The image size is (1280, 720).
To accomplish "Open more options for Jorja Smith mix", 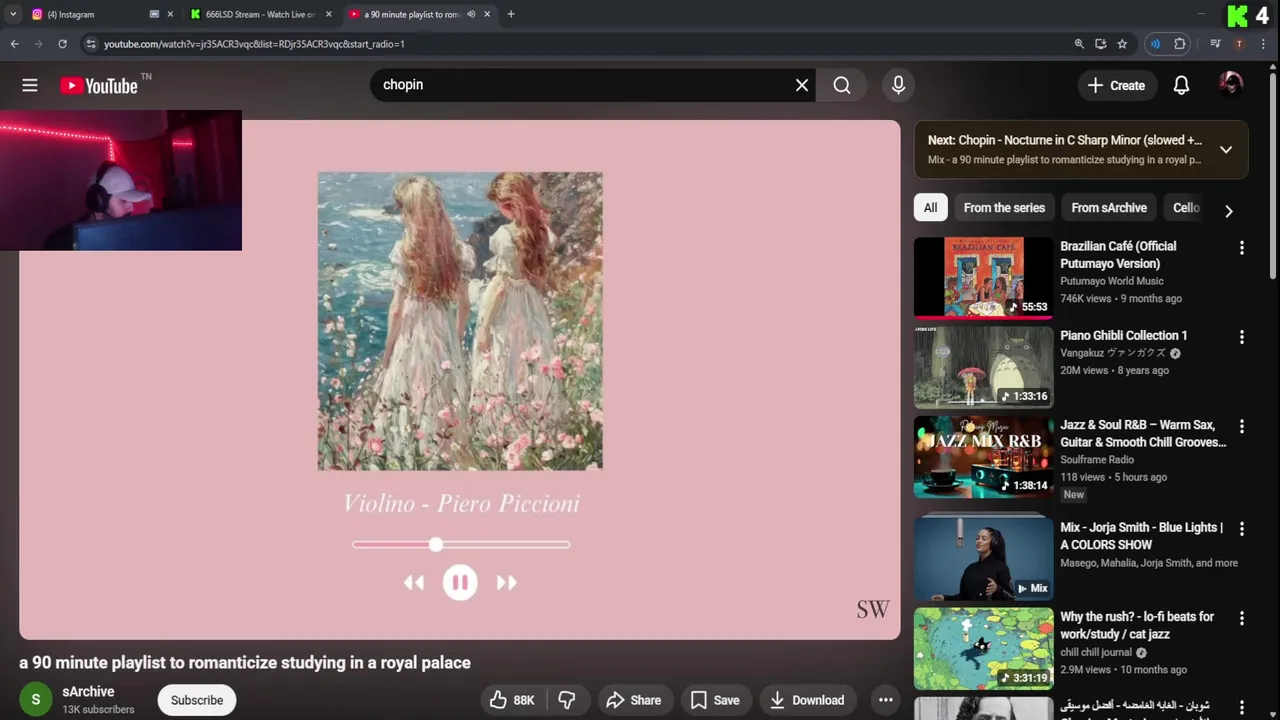I will [1242, 528].
